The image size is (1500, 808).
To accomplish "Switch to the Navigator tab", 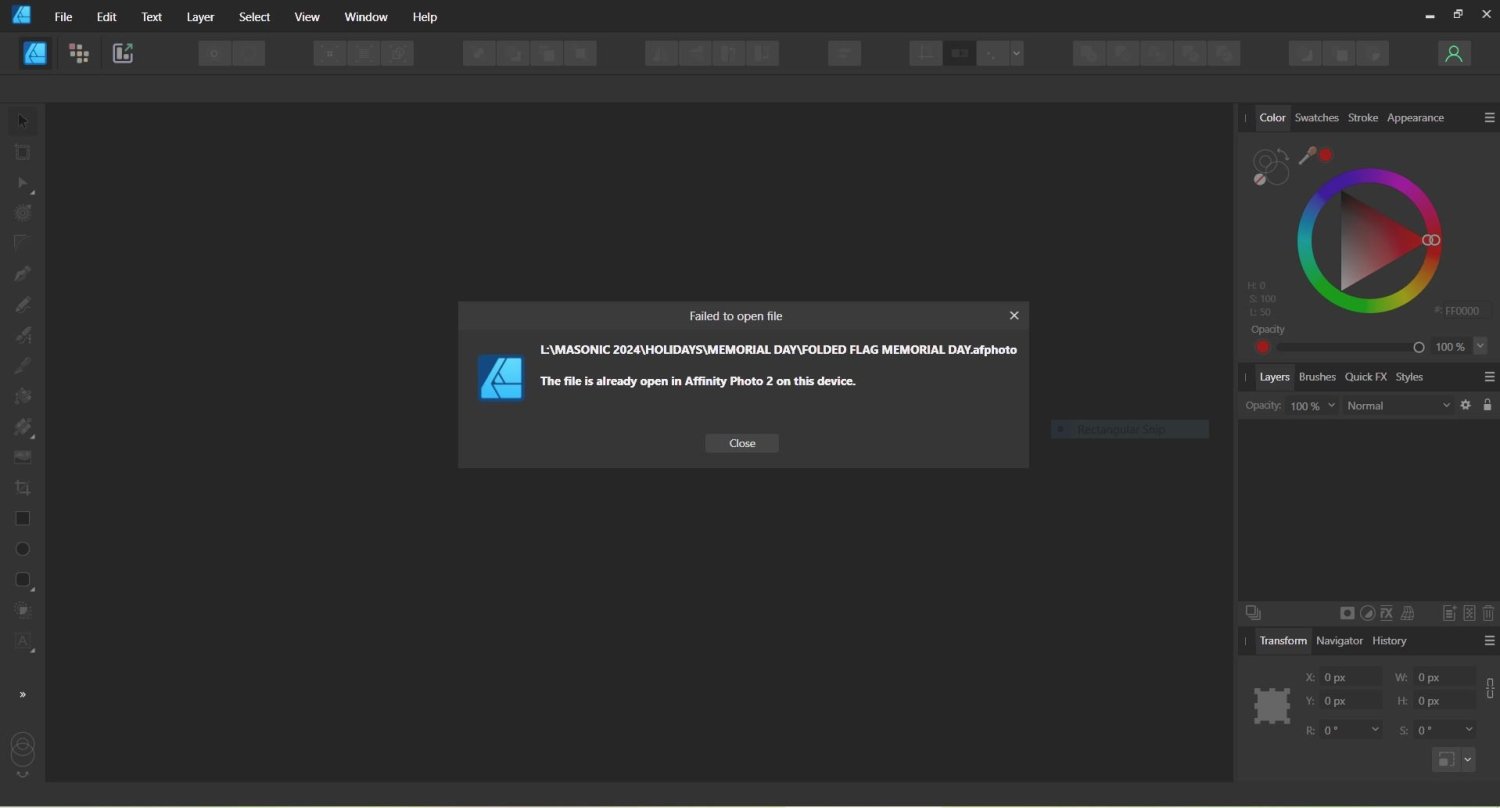I will (1339, 640).
